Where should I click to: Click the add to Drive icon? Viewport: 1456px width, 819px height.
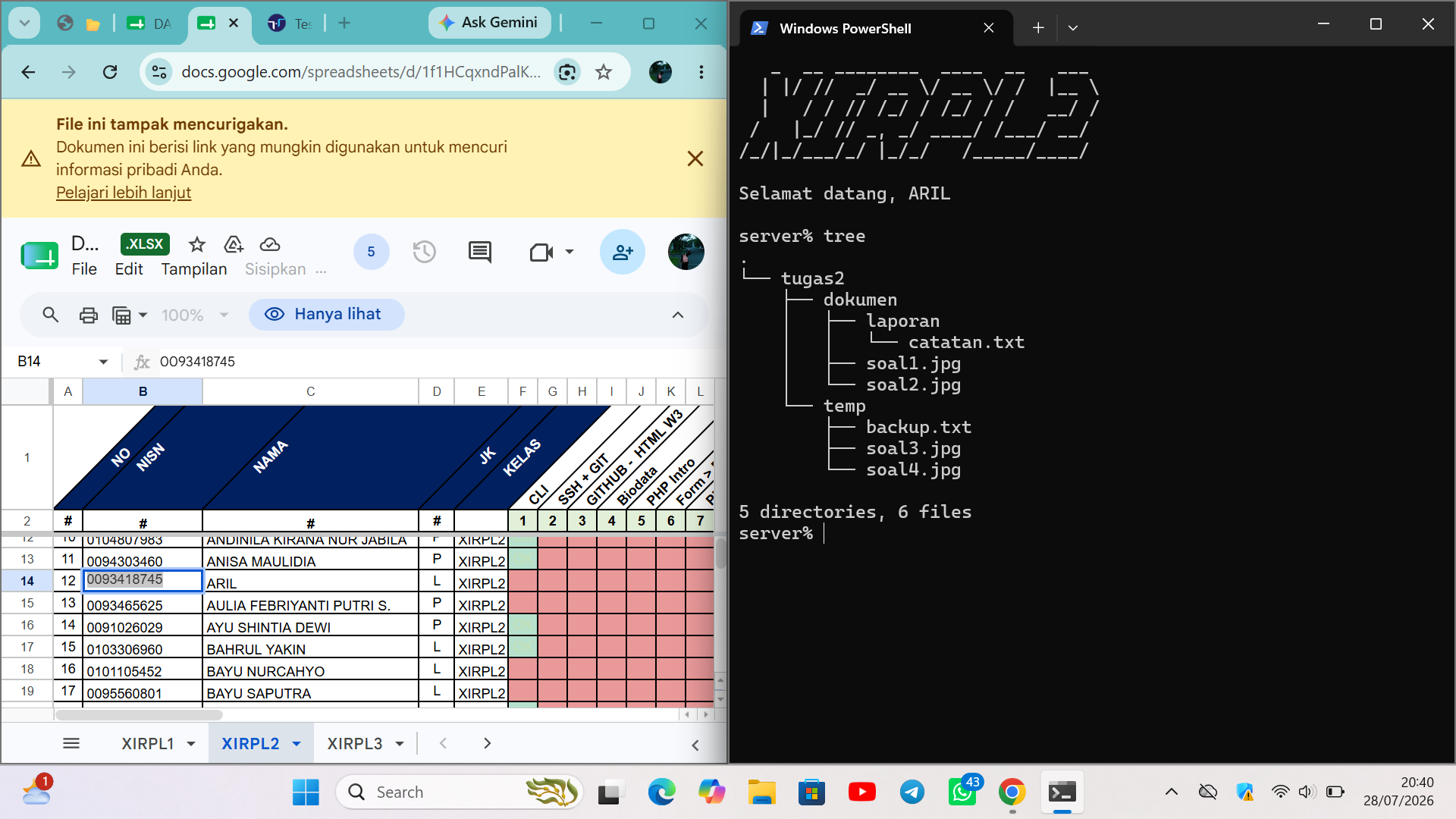click(234, 244)
